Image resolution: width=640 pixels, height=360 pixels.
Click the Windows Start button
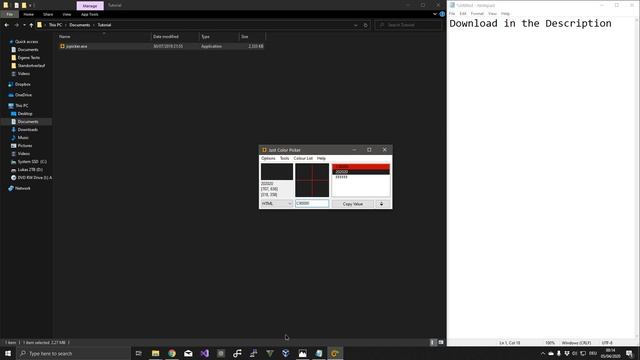coord(8,353)
